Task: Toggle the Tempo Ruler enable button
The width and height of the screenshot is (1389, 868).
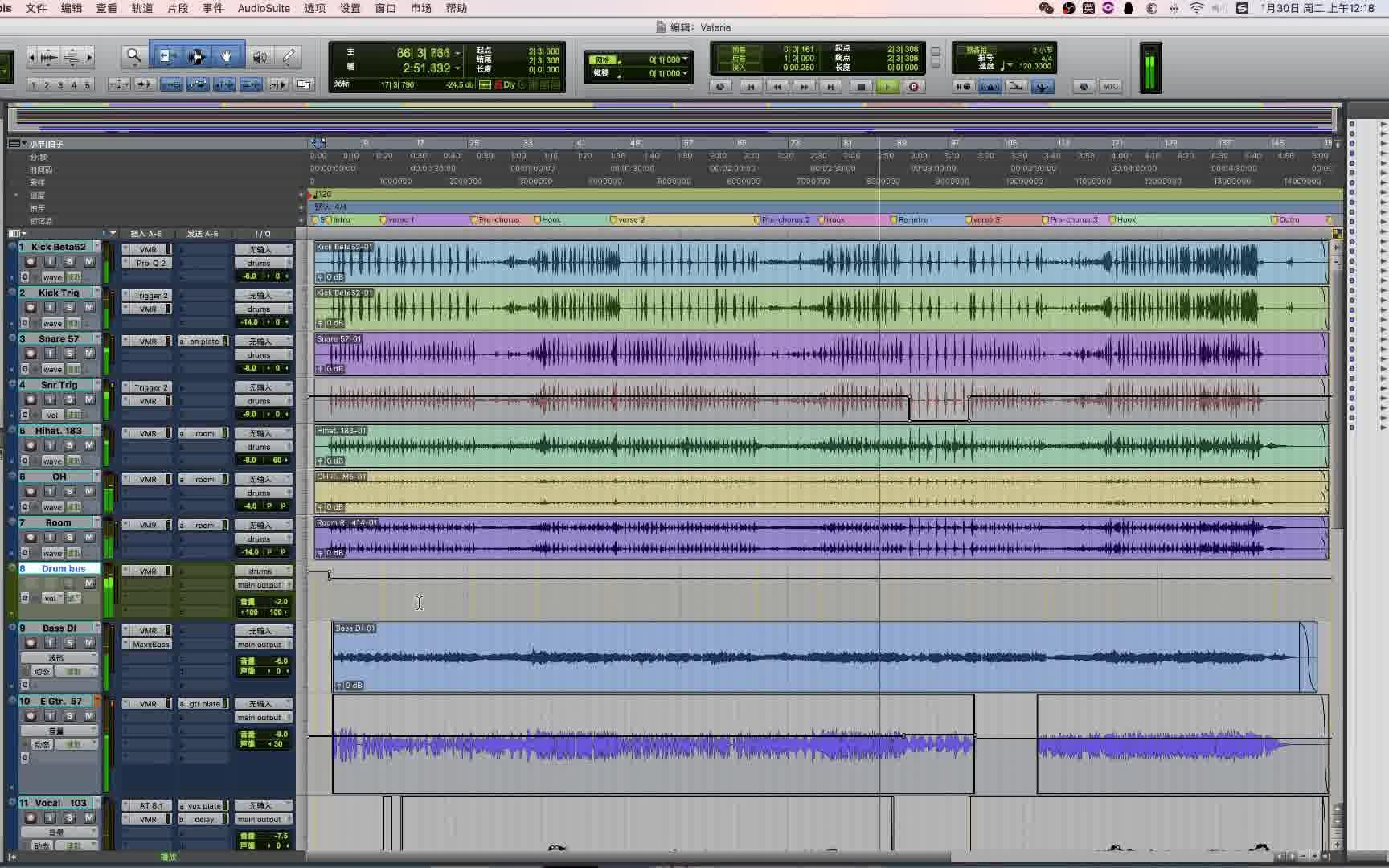Action: pos(1043,87)
